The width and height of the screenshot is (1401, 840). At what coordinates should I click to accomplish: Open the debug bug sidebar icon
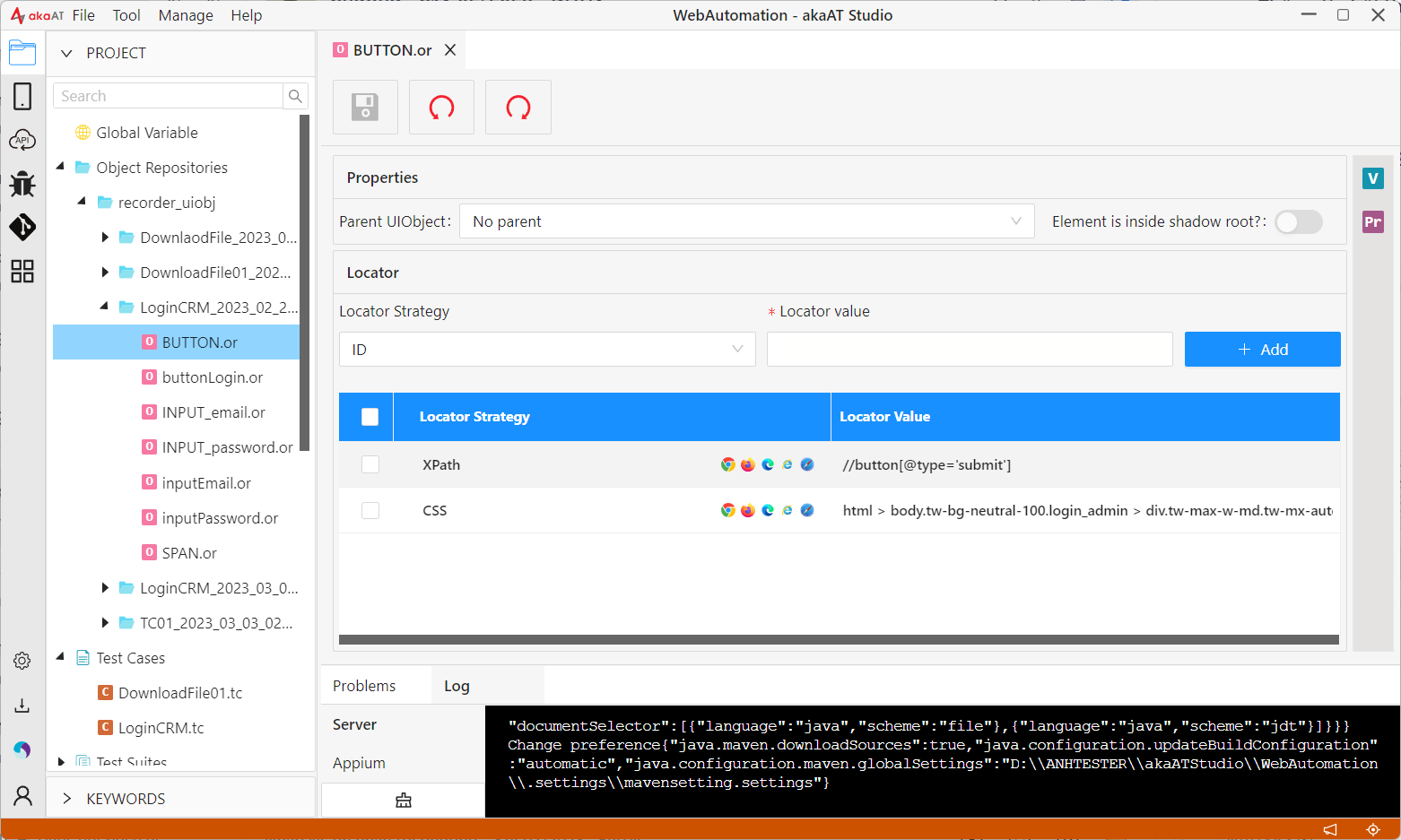(x=22, y=184)
